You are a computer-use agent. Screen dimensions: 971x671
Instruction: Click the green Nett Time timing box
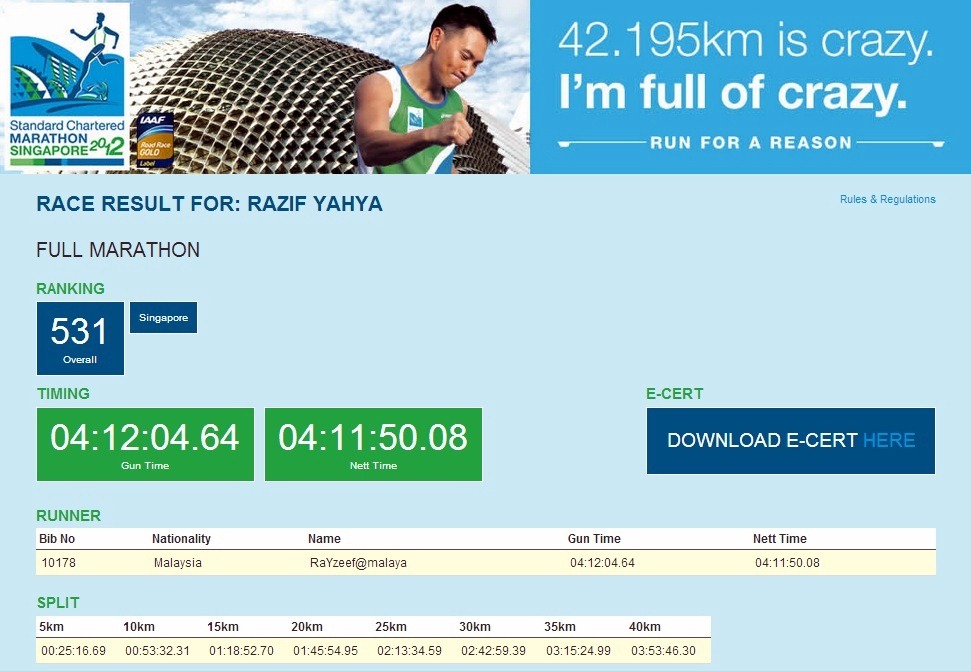pos(373,444)
